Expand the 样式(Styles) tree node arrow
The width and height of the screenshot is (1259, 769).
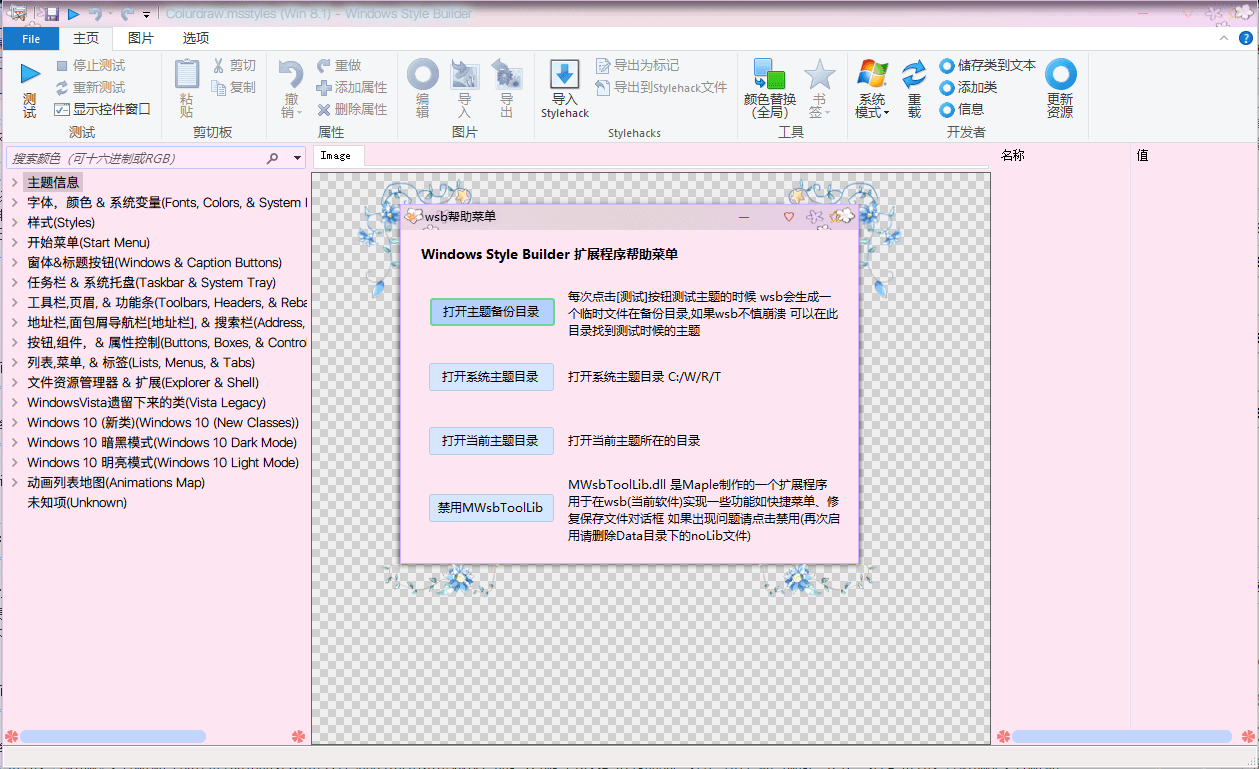pyautogui.click(x=15, y=222)
